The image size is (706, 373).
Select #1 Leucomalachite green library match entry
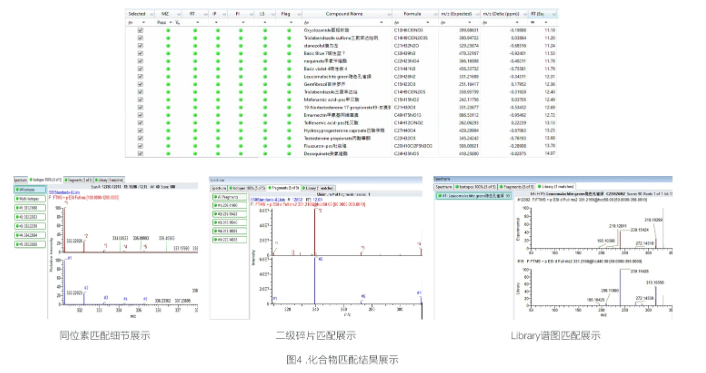coord(474,196)
